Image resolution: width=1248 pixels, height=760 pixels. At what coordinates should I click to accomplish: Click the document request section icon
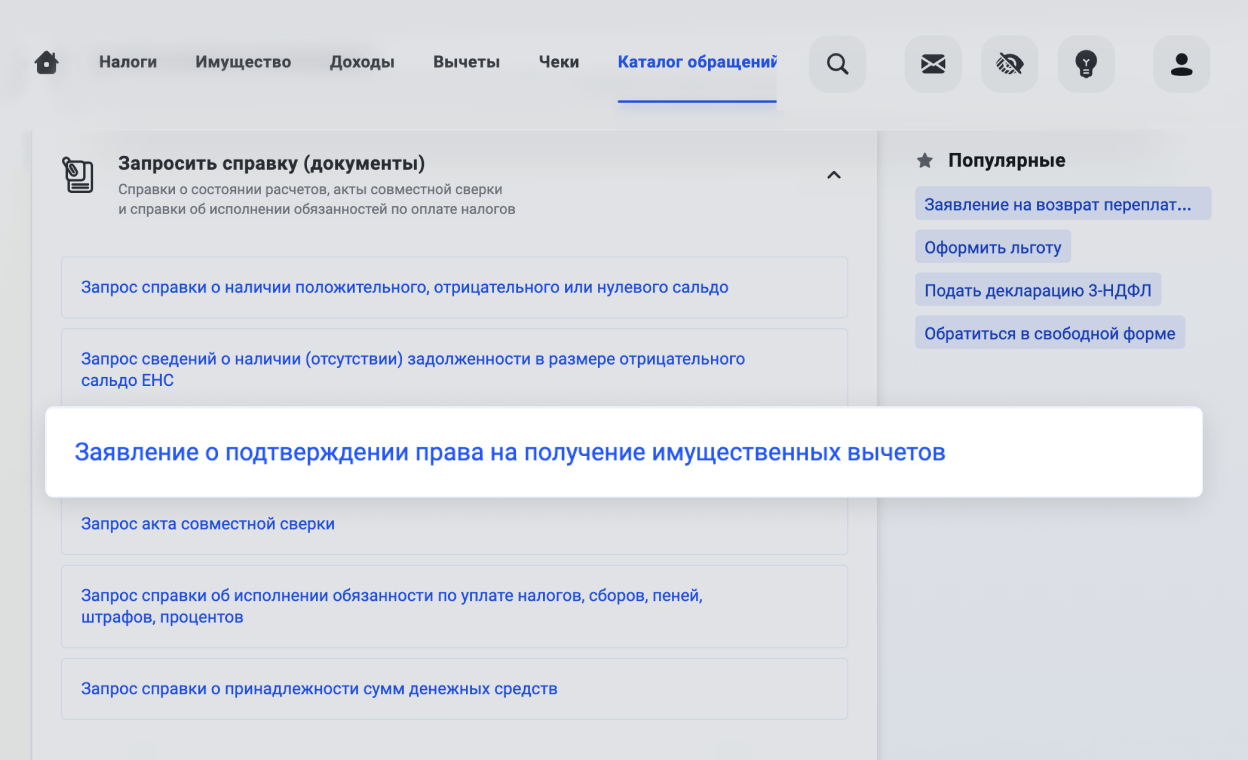click(x=78, y=174)
